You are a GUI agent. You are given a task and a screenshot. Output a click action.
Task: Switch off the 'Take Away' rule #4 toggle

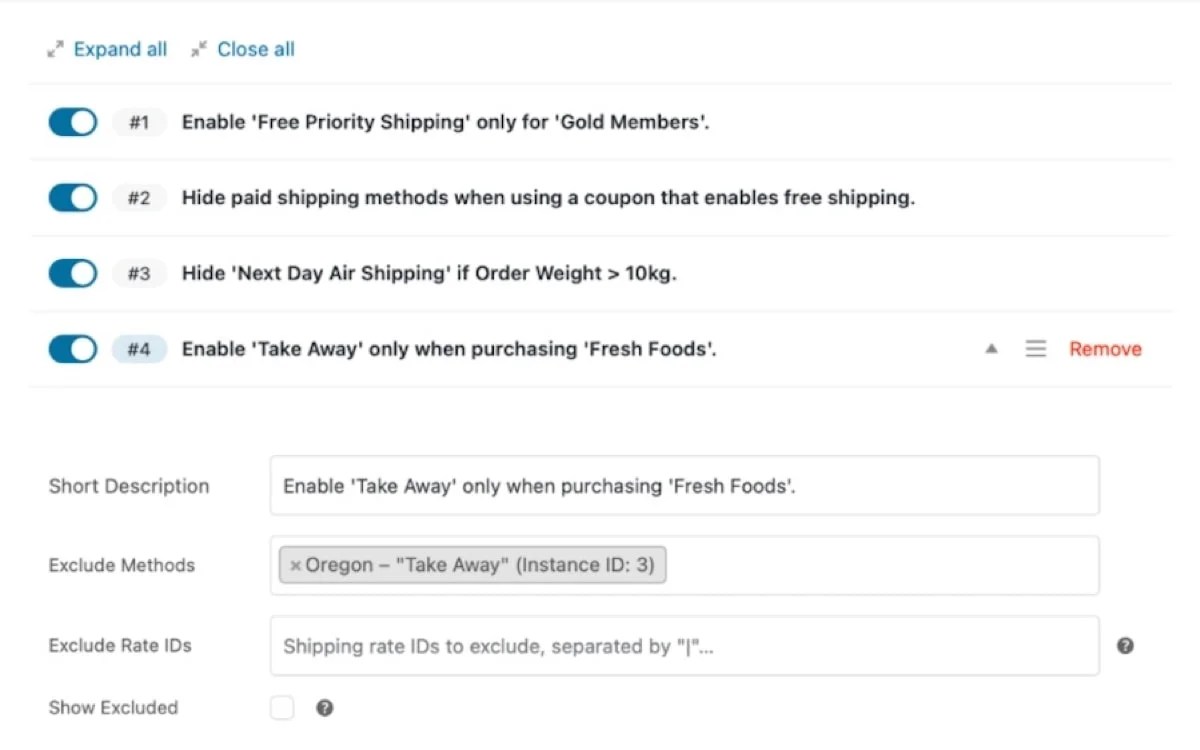point(71,348)
